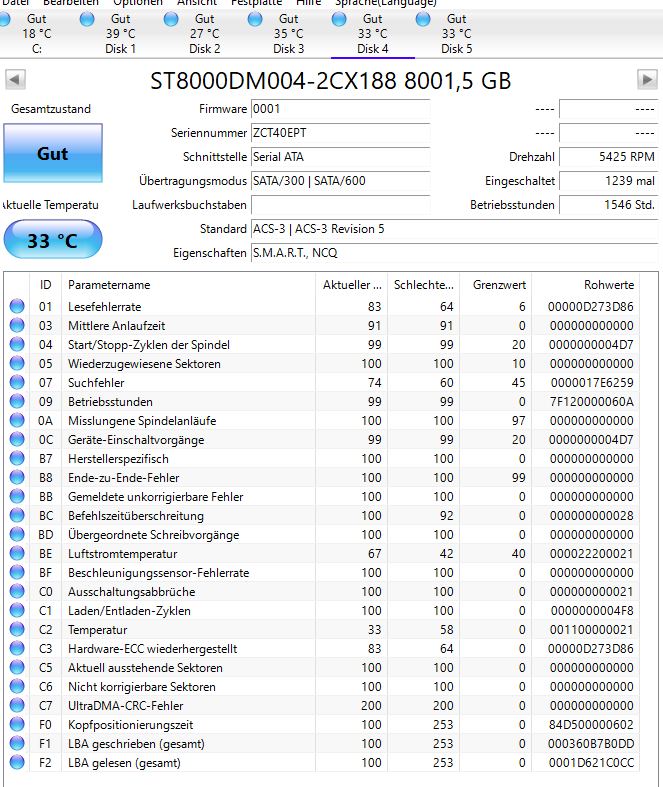Switch to the Disk 1 tab
The width and height of the screenshot is (663, 787).
click(x=120, y=34)
